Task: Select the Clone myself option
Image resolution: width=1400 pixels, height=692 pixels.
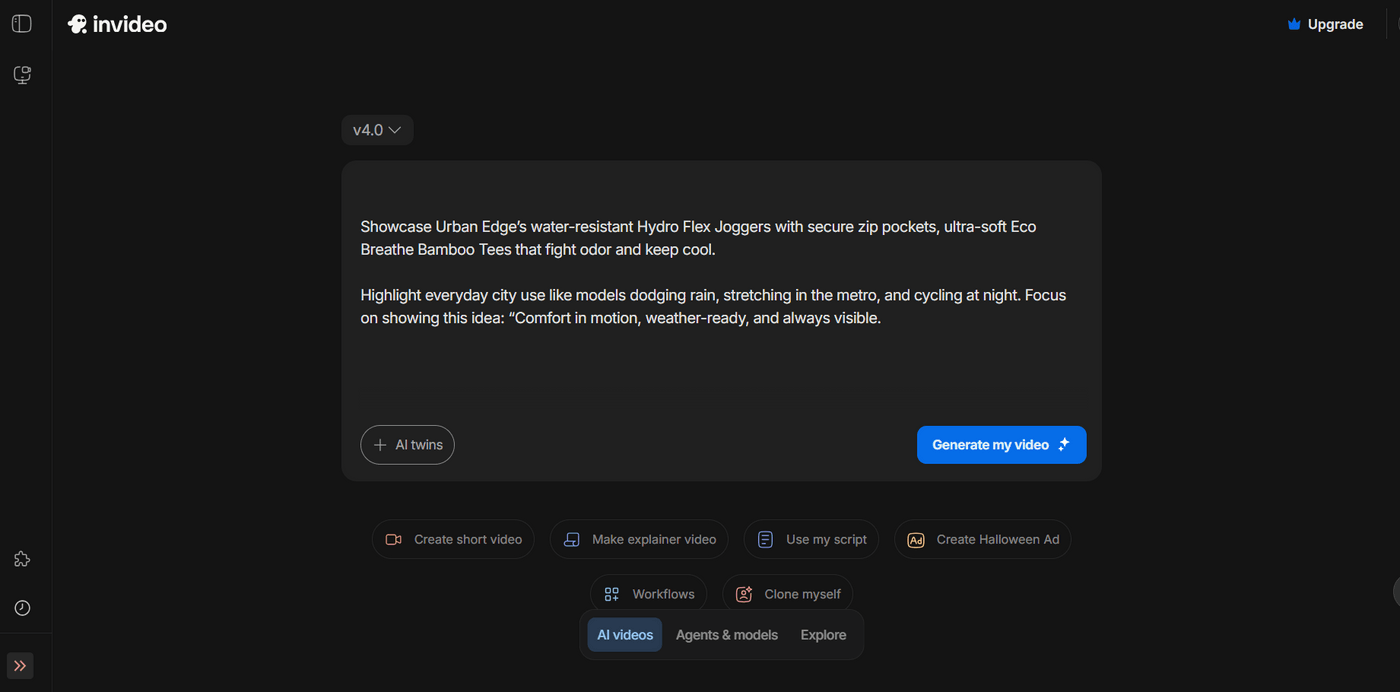Action: pos(787,594)
